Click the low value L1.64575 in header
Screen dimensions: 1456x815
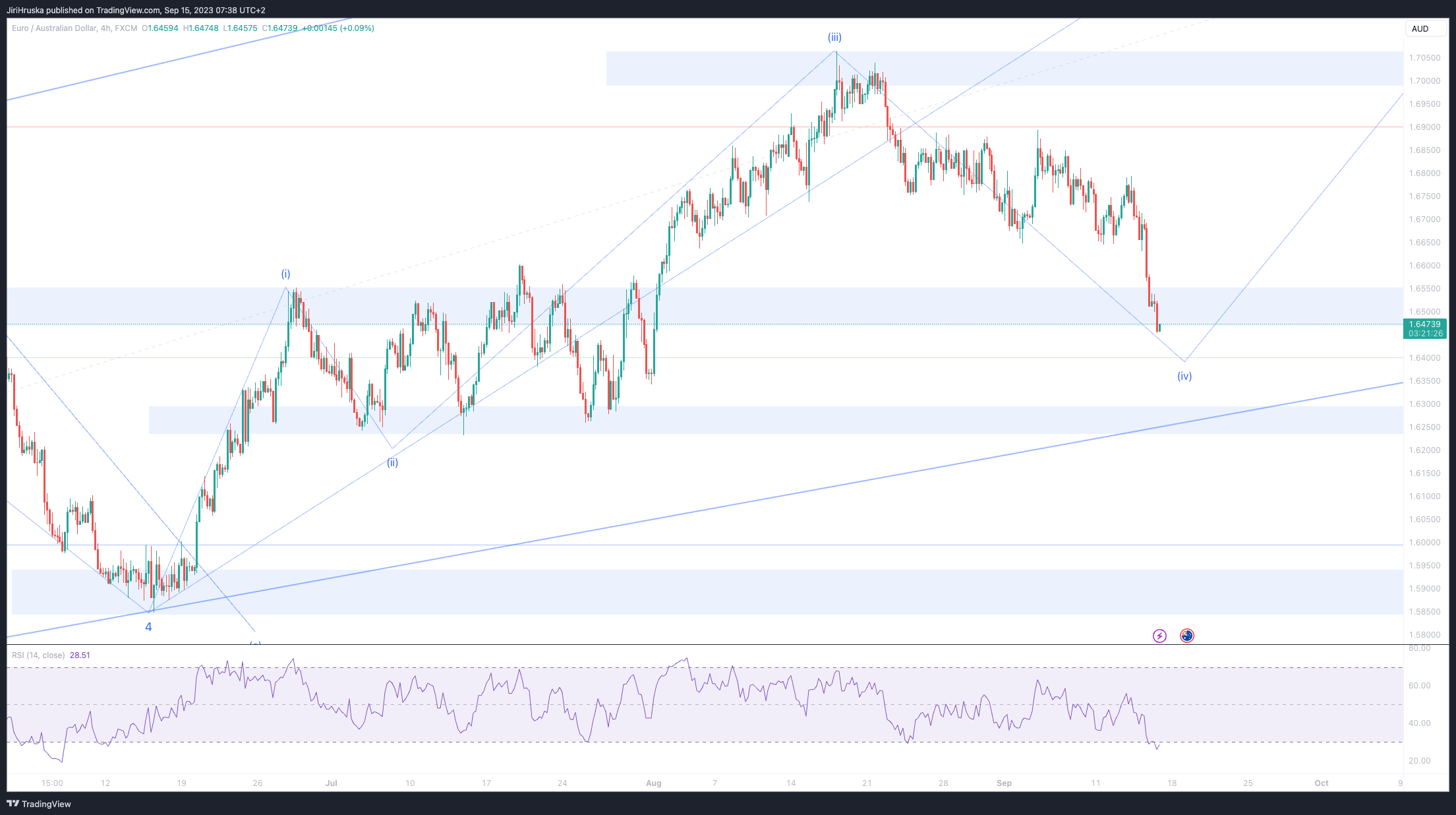click(240, 28)
